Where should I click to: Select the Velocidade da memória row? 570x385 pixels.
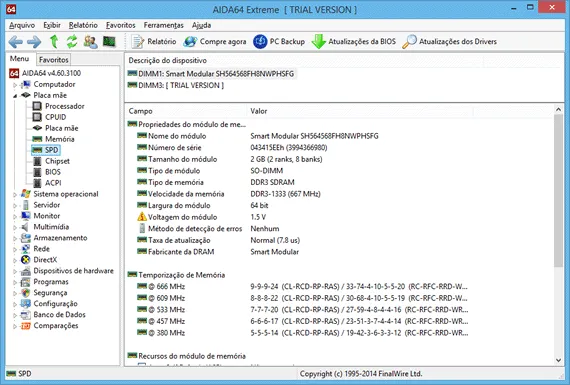tap(229, 194)
